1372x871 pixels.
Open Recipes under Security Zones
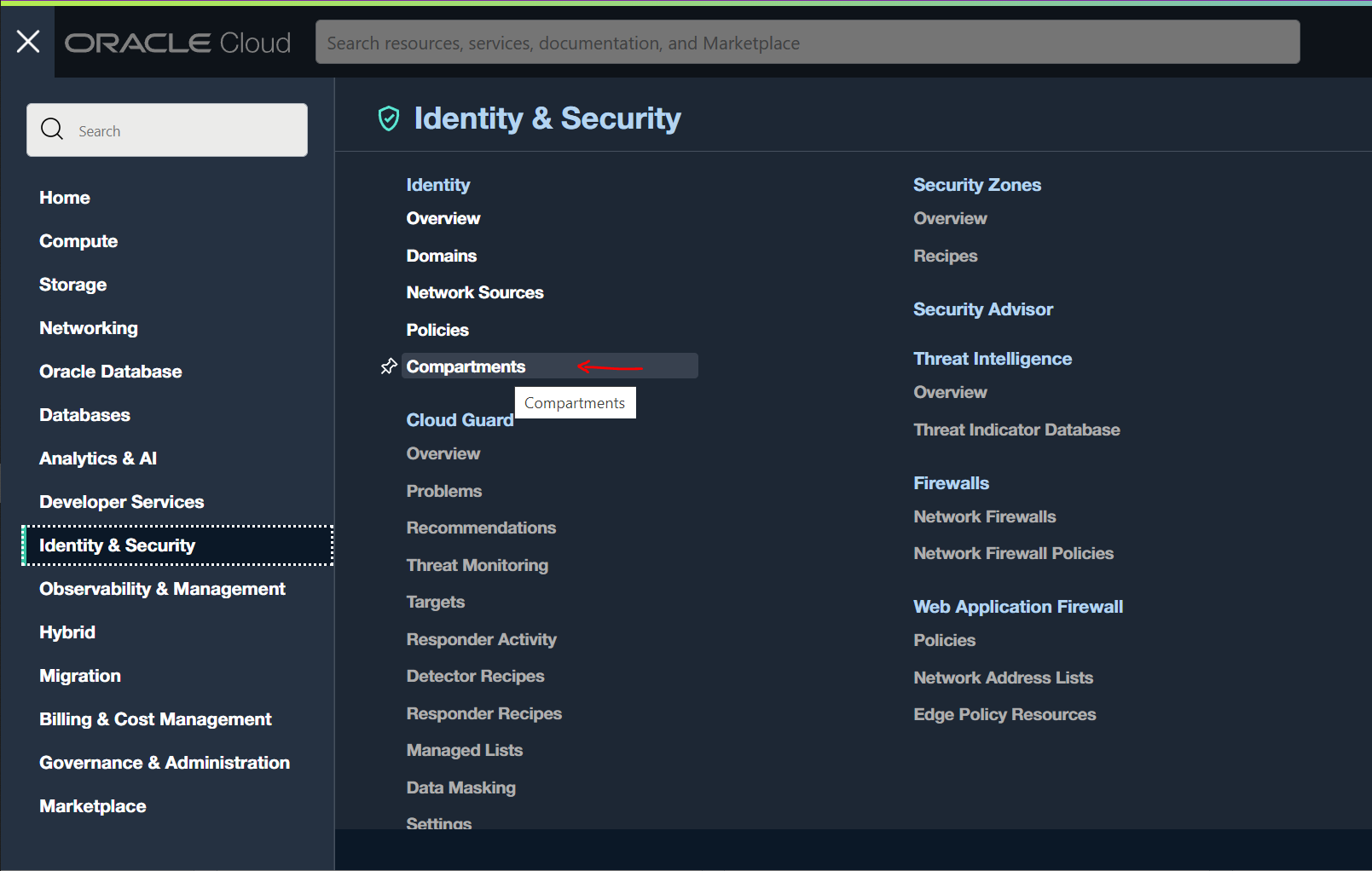946,256
